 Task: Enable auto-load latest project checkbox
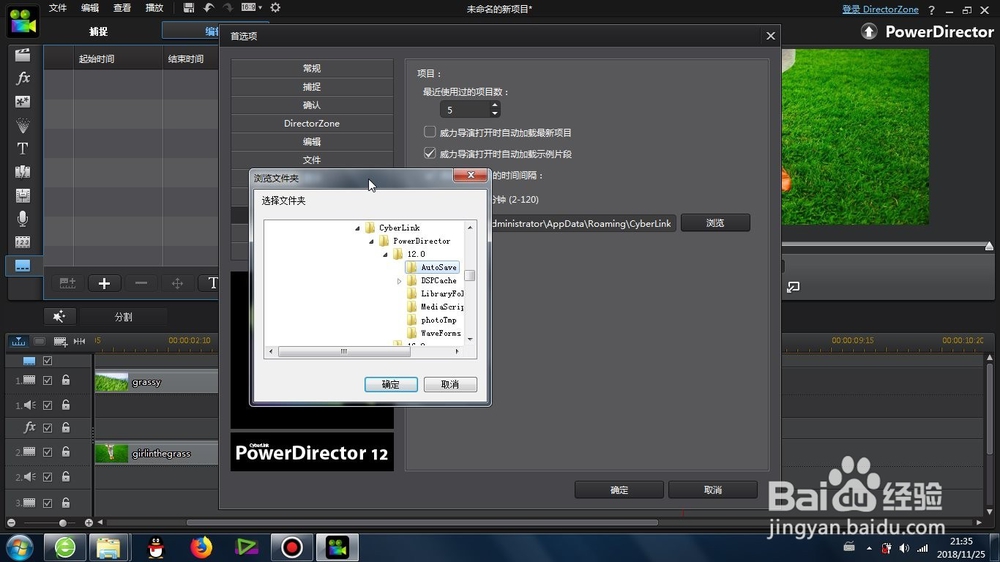tap(430, 132)
